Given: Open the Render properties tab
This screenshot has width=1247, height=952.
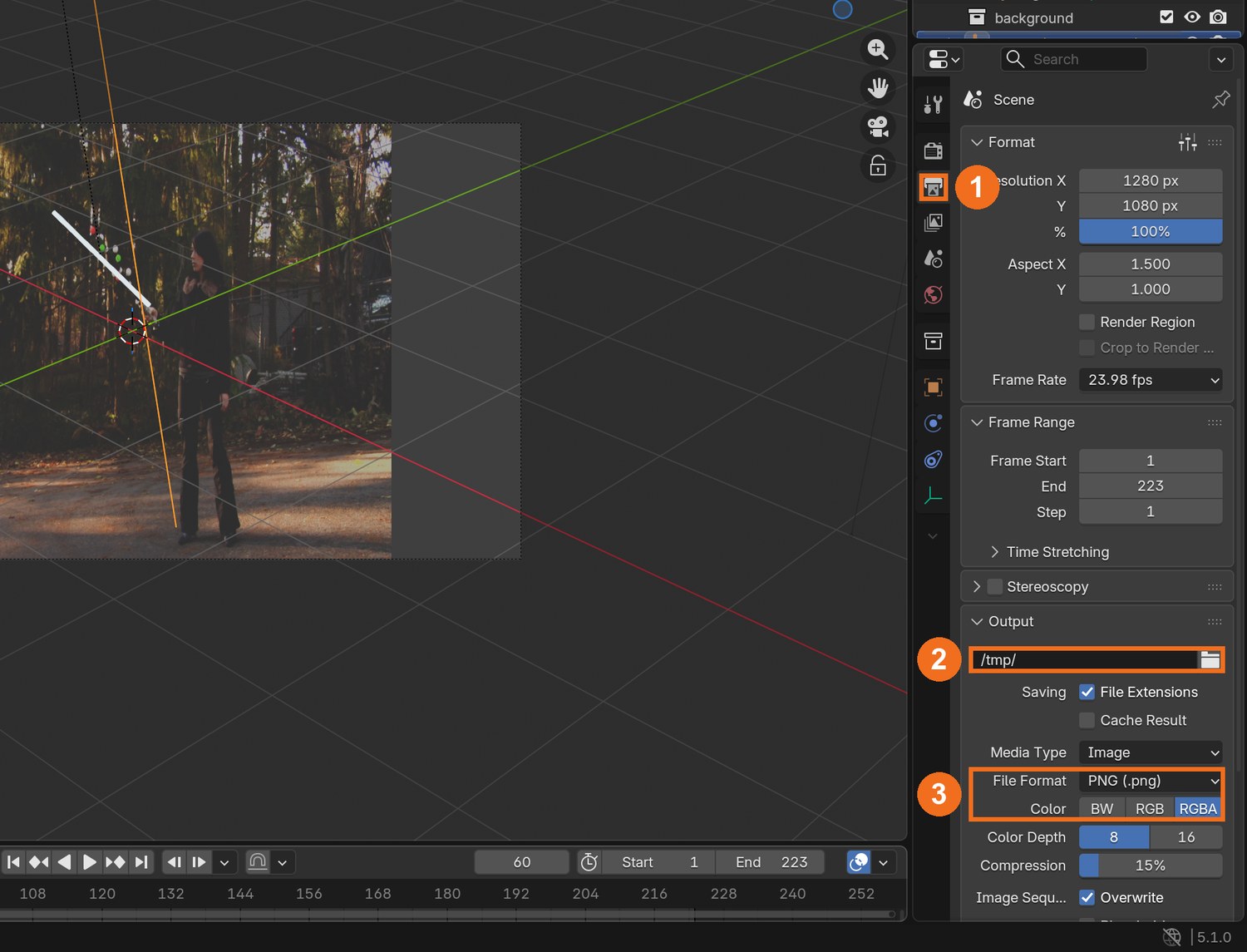Looking at the screenshot, I should tap(934, 150).
